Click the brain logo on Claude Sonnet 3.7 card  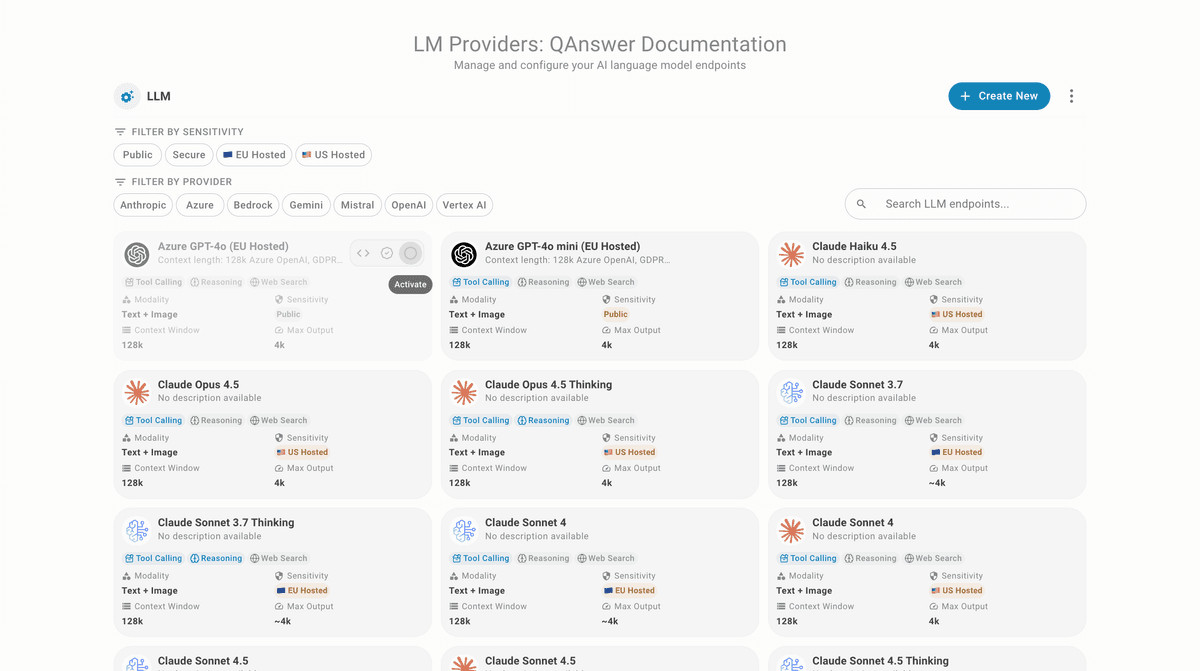pos(791,392)
